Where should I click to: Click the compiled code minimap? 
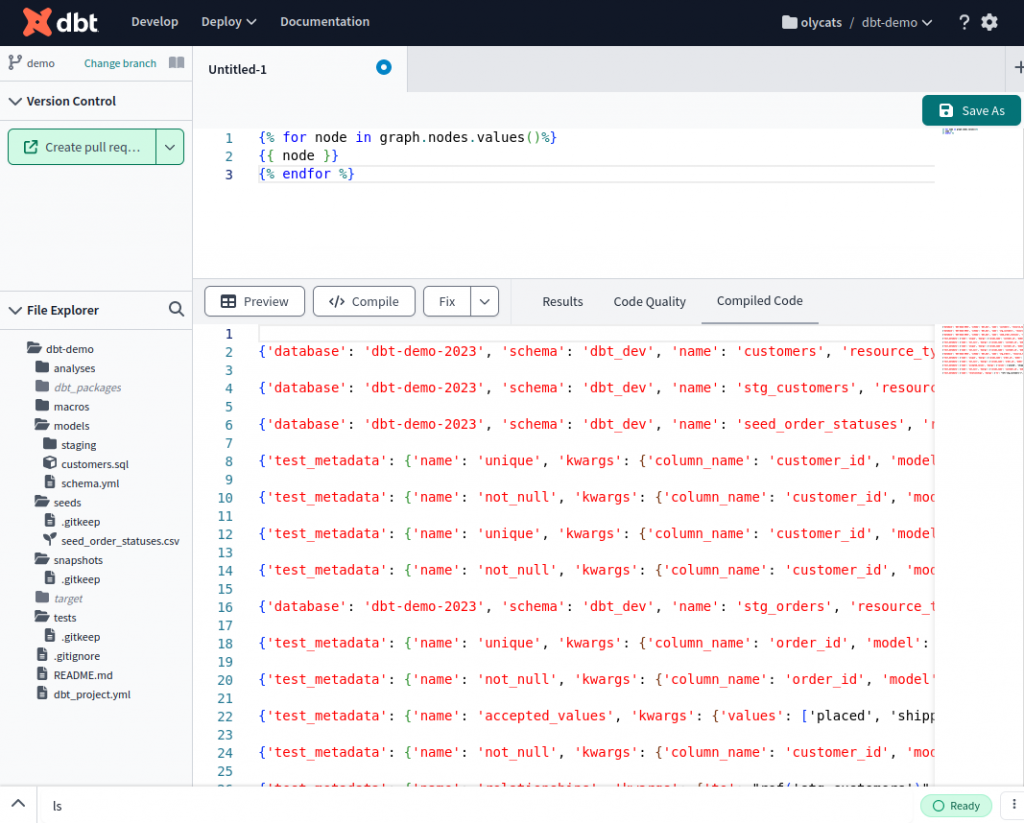point(982,349)
